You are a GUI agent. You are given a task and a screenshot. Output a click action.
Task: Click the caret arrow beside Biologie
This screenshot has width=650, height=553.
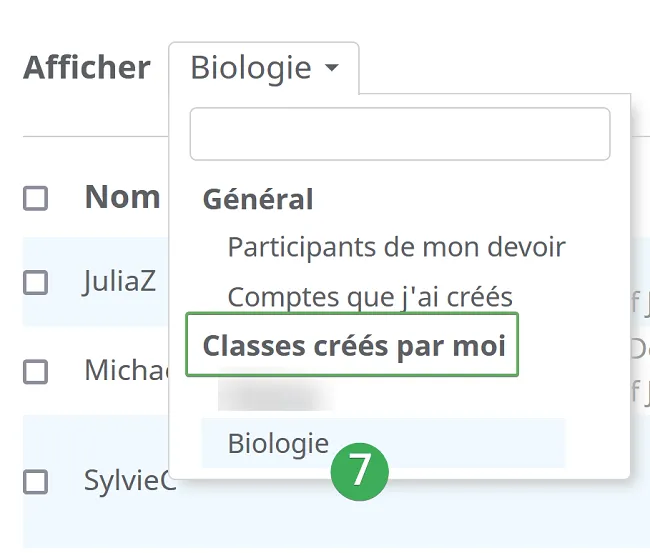coord(332,67)
